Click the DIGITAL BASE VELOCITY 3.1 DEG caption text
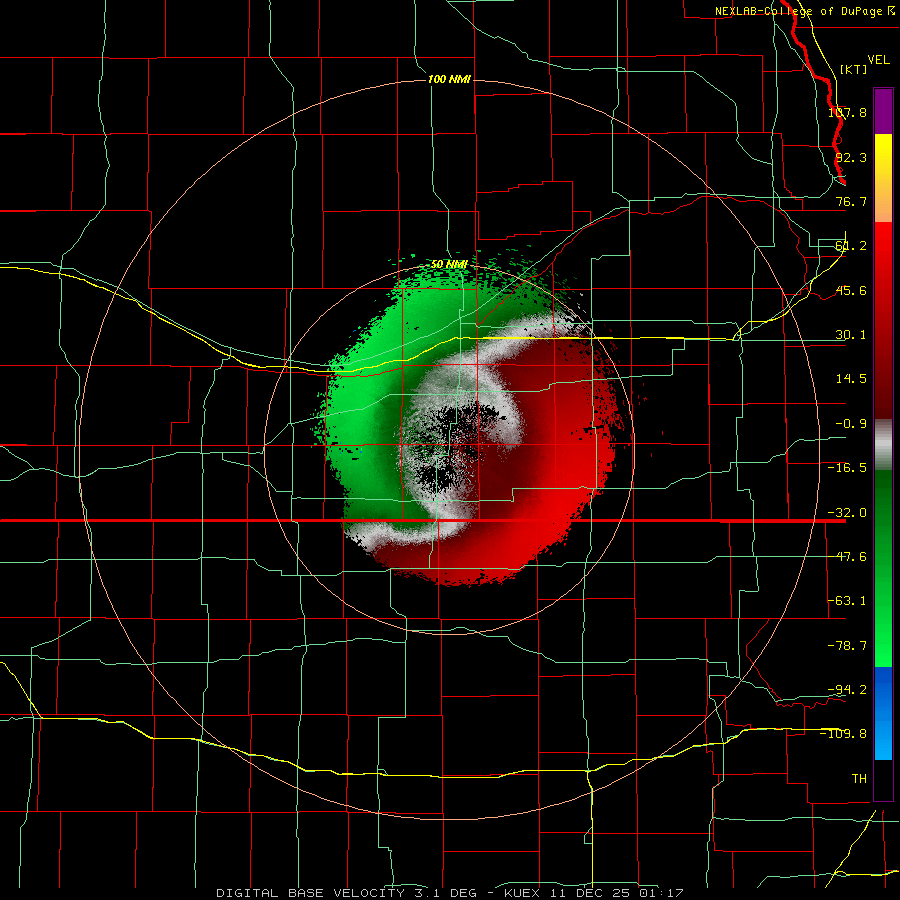Image resolution: width=900 pixels, height=900 pixels. coord(346,893)
